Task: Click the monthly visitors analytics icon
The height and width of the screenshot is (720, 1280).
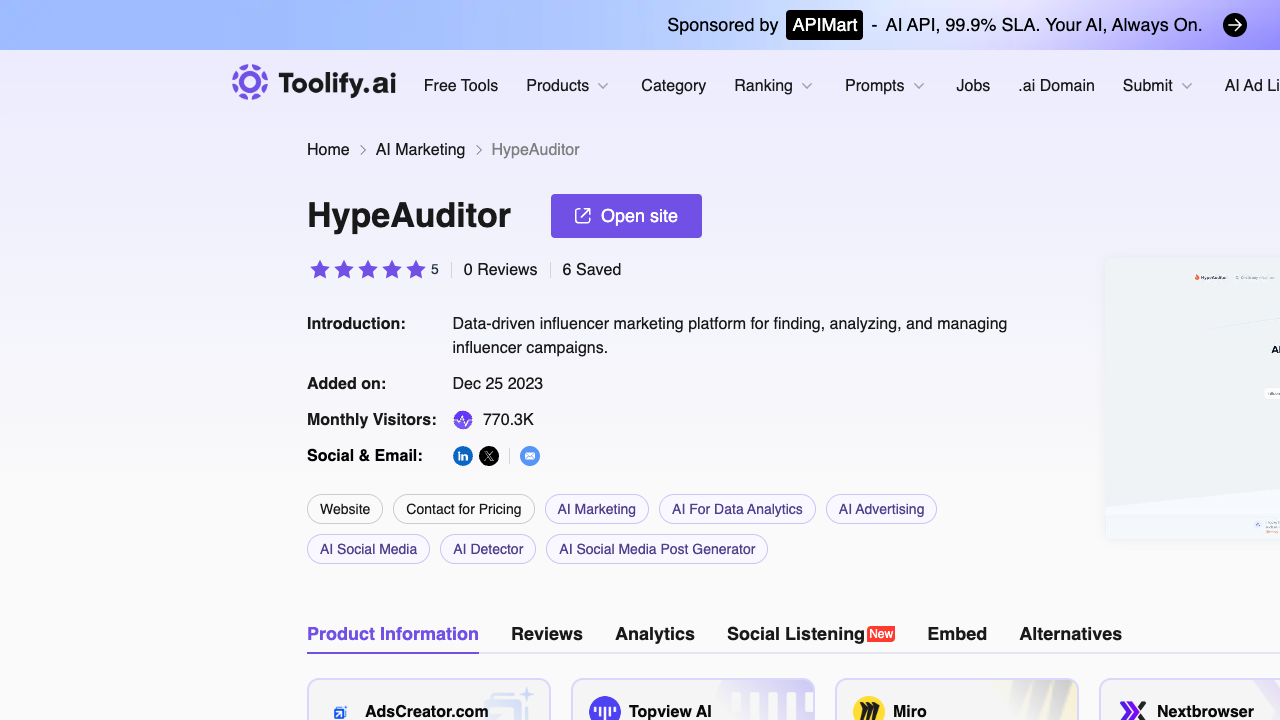Action: [x=463, y=420]
